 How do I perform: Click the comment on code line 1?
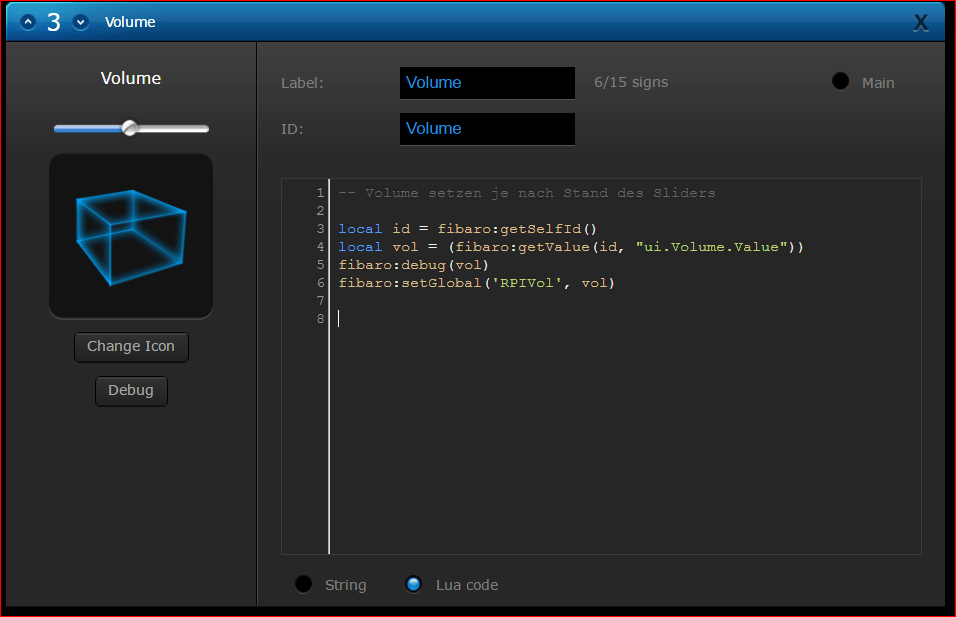pos(527,193)
